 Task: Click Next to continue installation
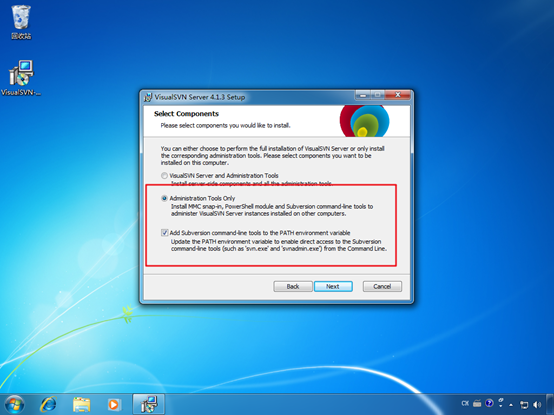pos(333,286)
